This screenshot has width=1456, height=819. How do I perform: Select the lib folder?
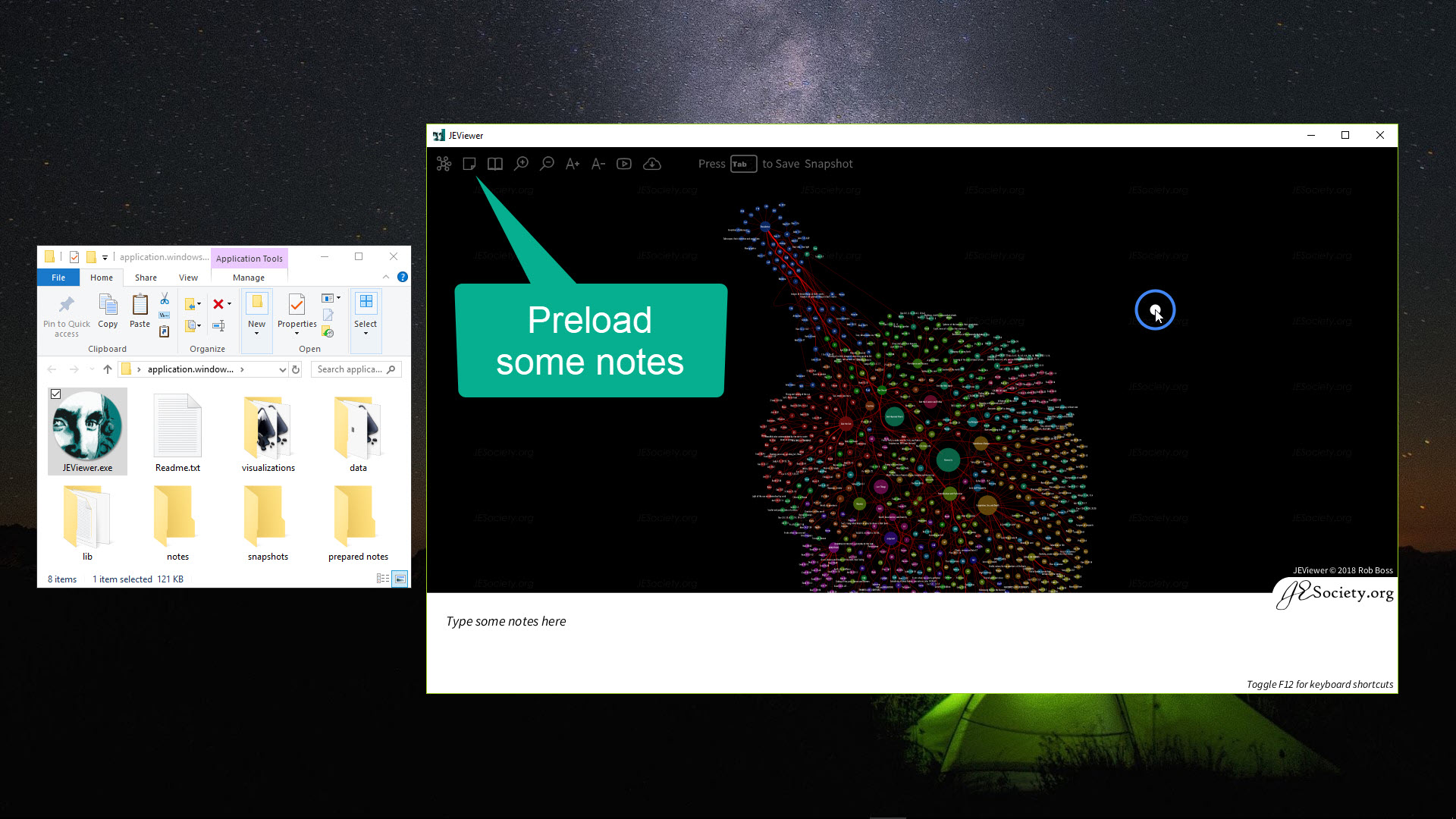pyautogui.click(x=87, y=523)
